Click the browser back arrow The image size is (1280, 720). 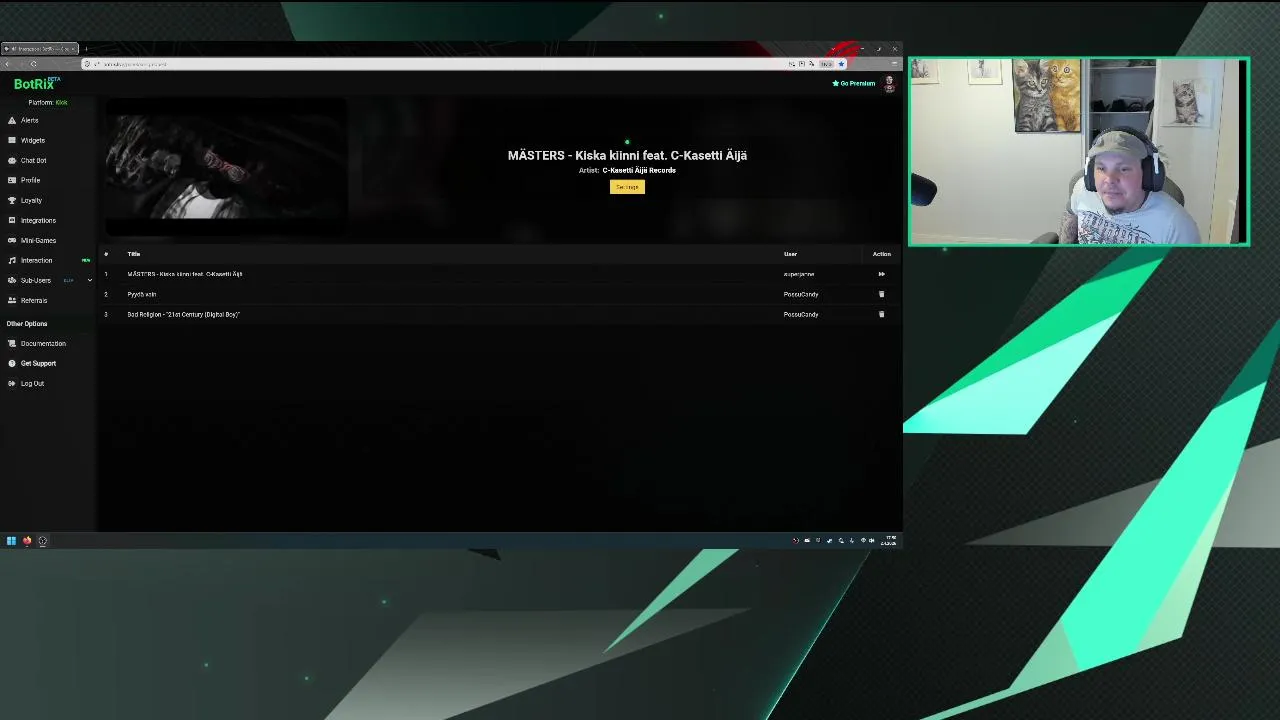(8, 64)
